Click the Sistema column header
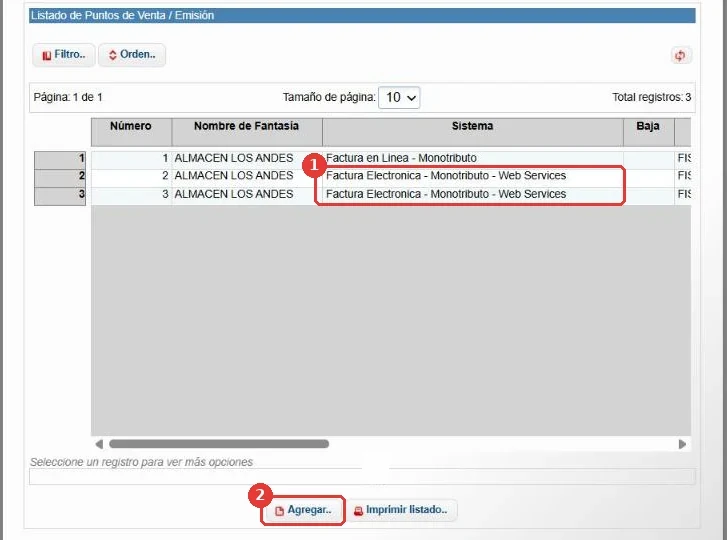 pyautogui.click(x=472, y=132)
